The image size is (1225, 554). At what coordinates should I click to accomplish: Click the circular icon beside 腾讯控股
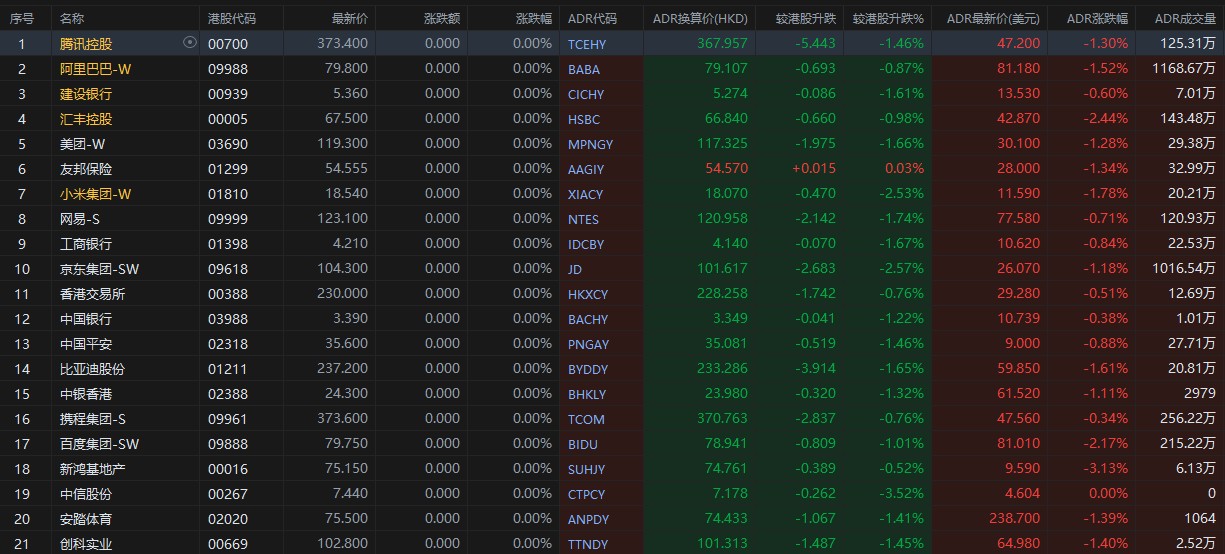[190, 43]
